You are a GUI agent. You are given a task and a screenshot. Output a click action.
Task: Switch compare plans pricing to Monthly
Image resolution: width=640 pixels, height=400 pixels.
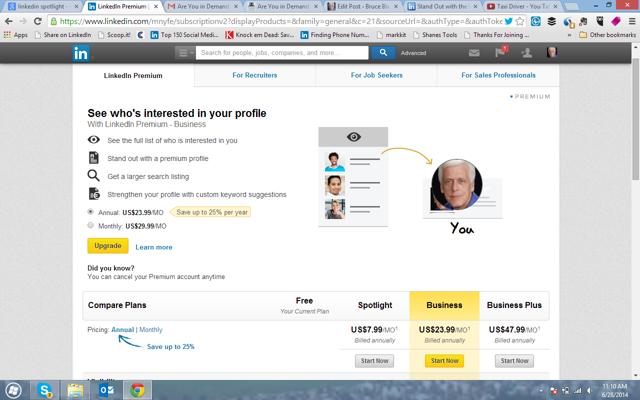[151, 329]
